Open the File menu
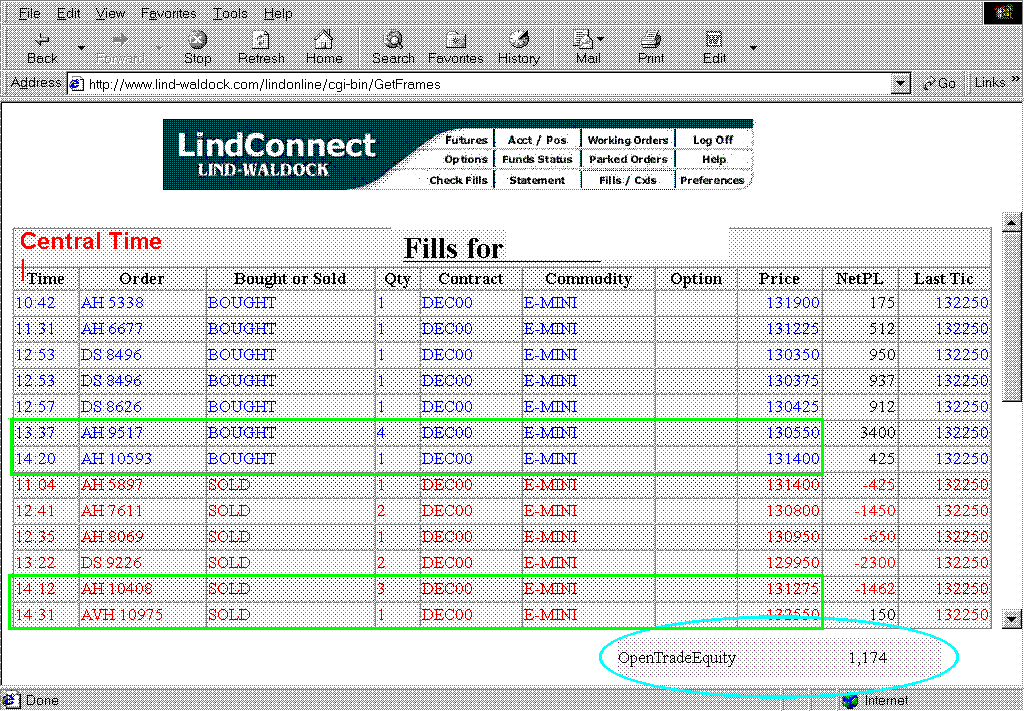Viewport: 1024px width, 711px height. click(x=29, y=13)
